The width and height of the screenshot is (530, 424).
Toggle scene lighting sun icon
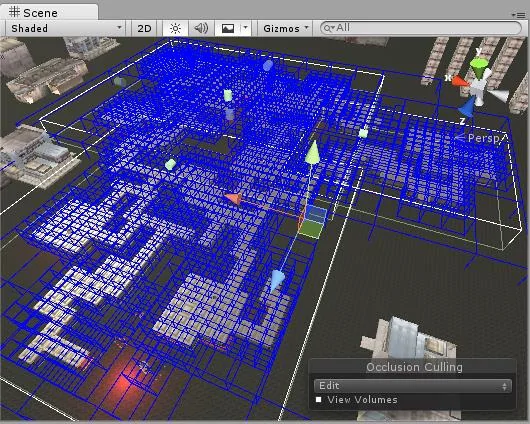point(175,28)
